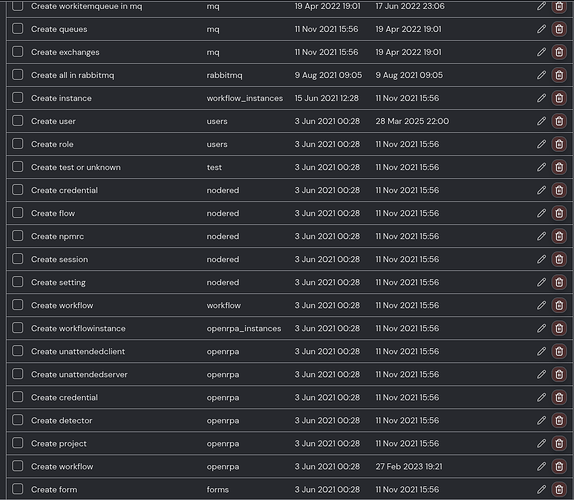Viewport: 574px width, 500px height.
Task: Edit Create all in rabbitmq entry
Action: click(x=541, y=75)
